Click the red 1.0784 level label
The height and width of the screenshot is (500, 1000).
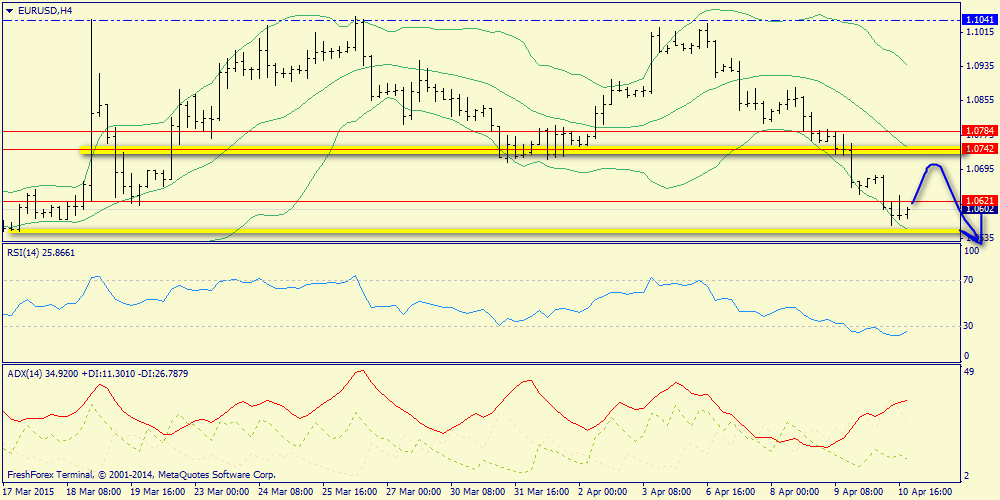coord(980,131)
